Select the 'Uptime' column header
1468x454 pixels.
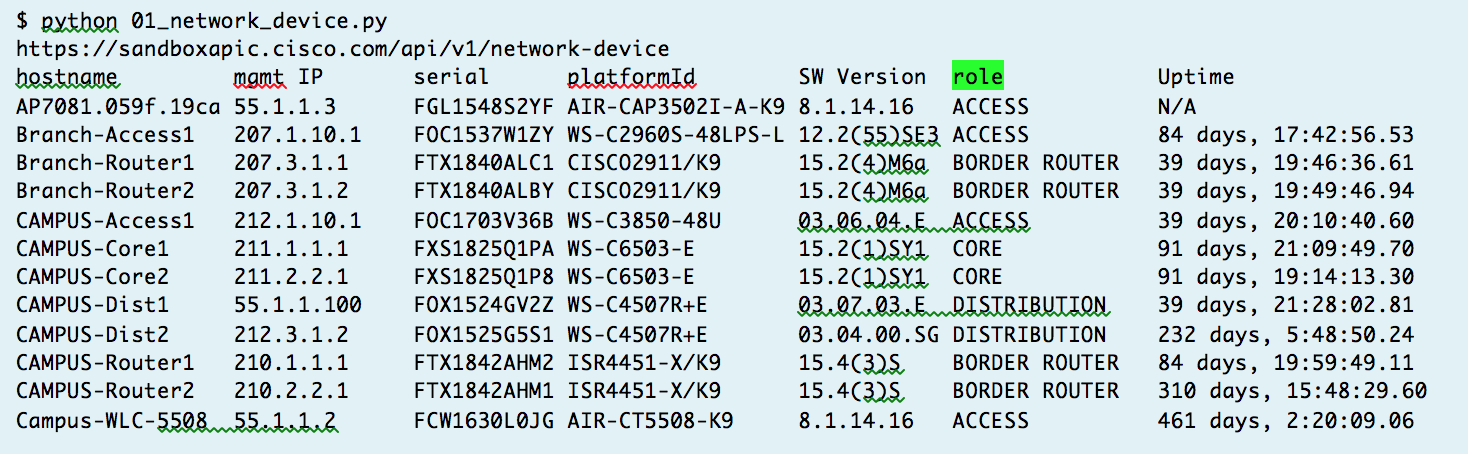point(1196,77)
